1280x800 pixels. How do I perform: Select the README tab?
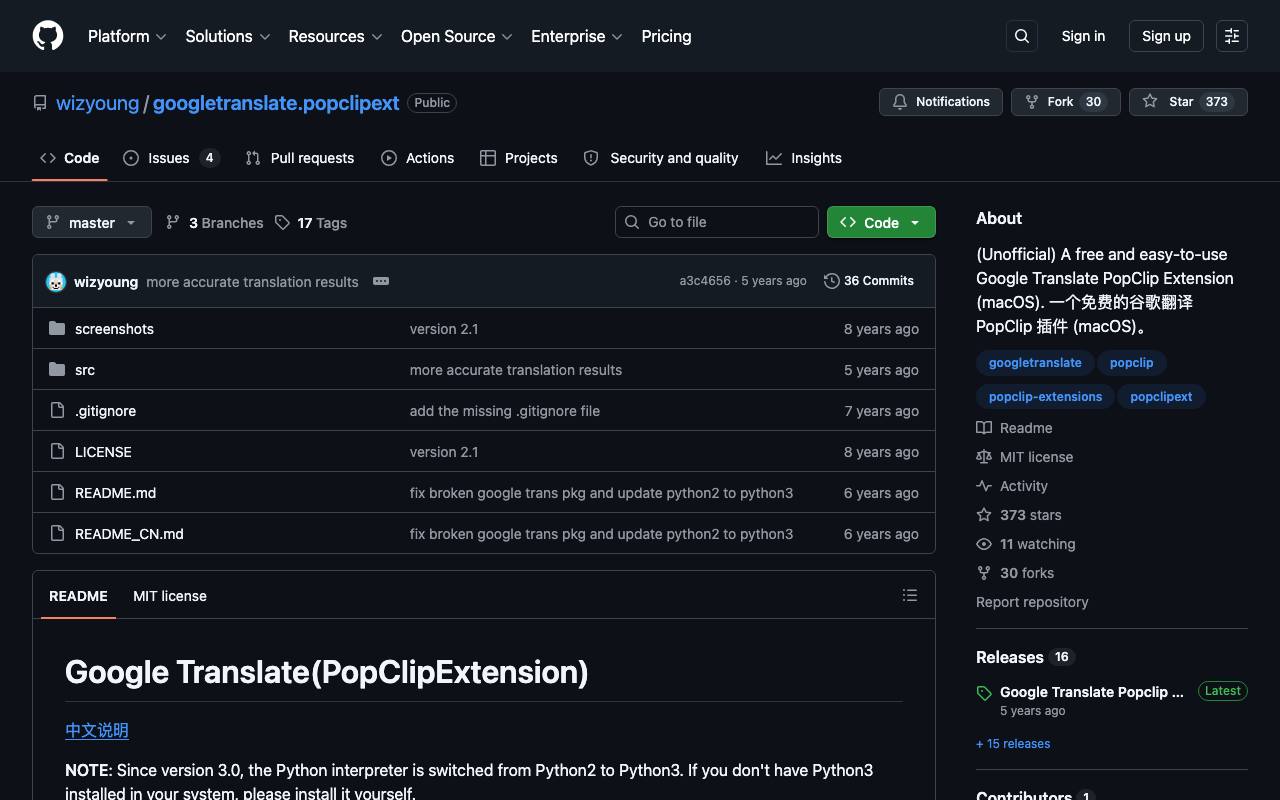click(78, 596)
